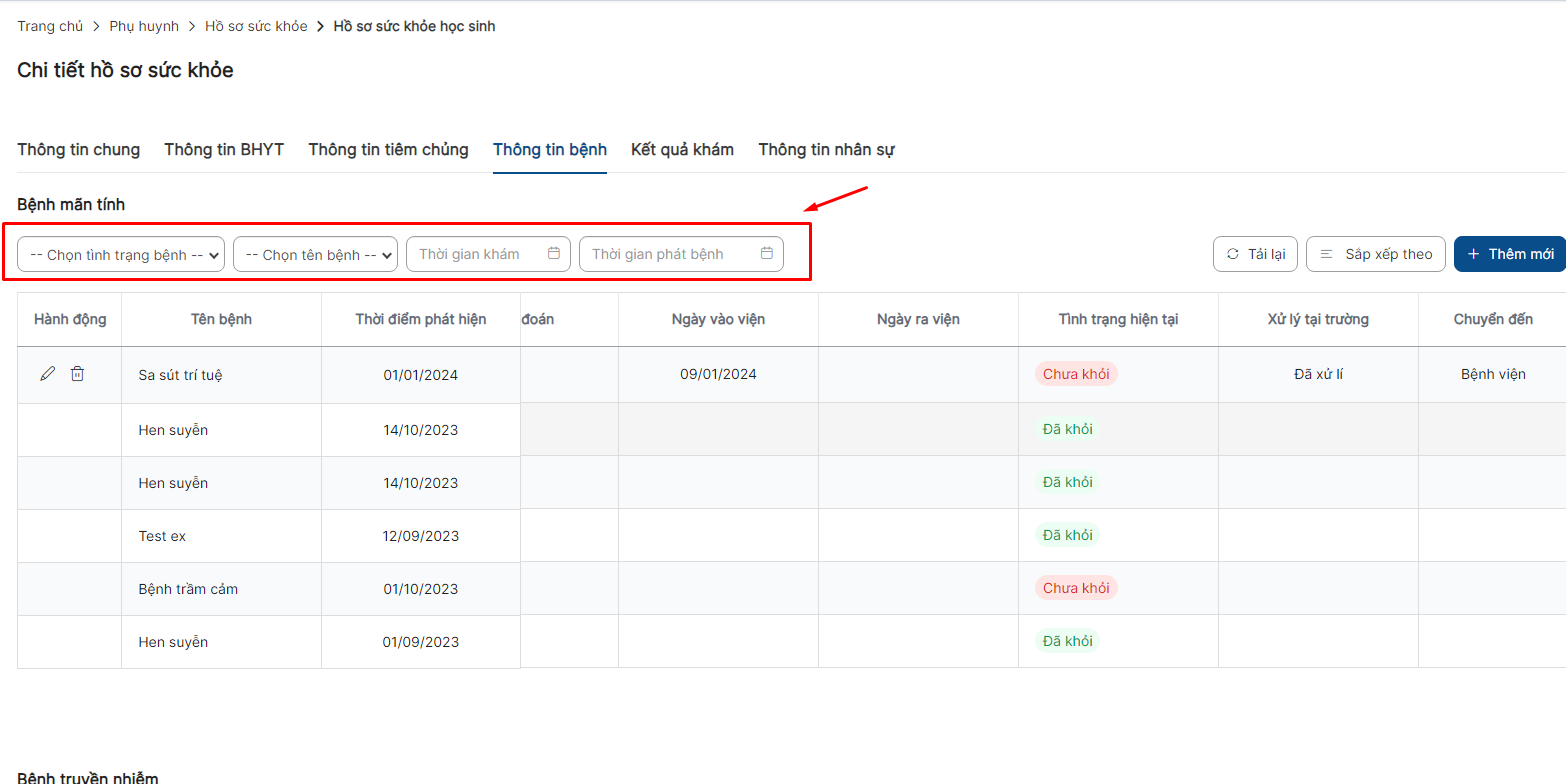Click the Chi tiết hồ sơ sức khỏe heading
This screenshot has height=784, width=1566.
tap(125, 70)
